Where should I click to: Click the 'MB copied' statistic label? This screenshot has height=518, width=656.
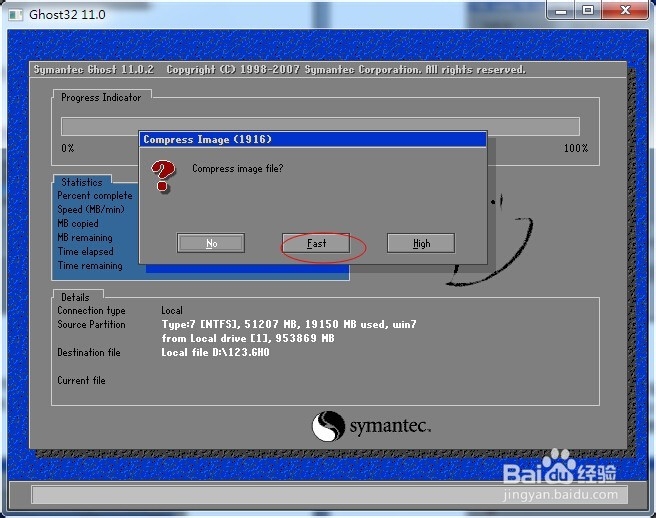78,223
